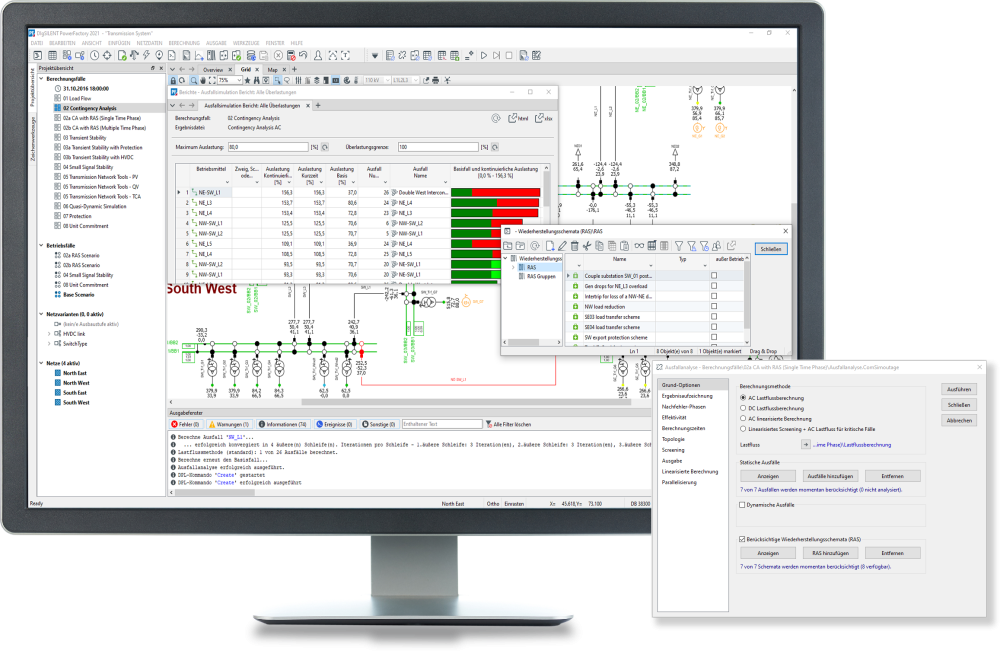Click the scissors cut icon in RAS window

(x=587, y=246)
